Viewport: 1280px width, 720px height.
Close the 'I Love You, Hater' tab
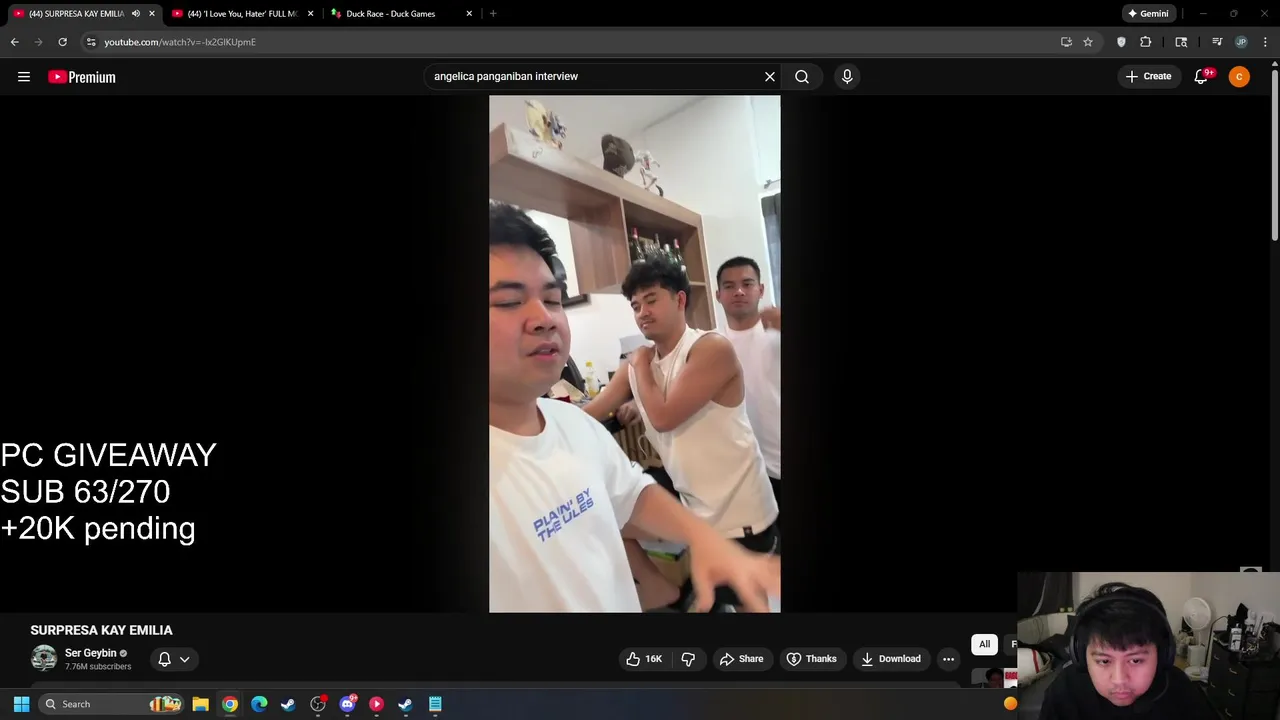310,14
